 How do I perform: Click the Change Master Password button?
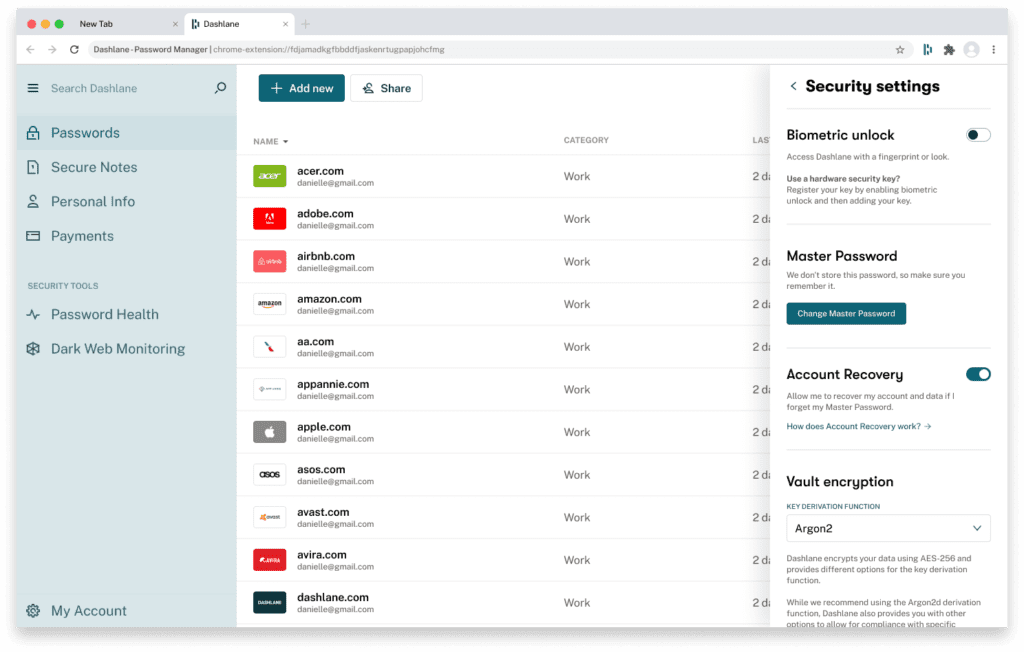(x=846, y=314)
